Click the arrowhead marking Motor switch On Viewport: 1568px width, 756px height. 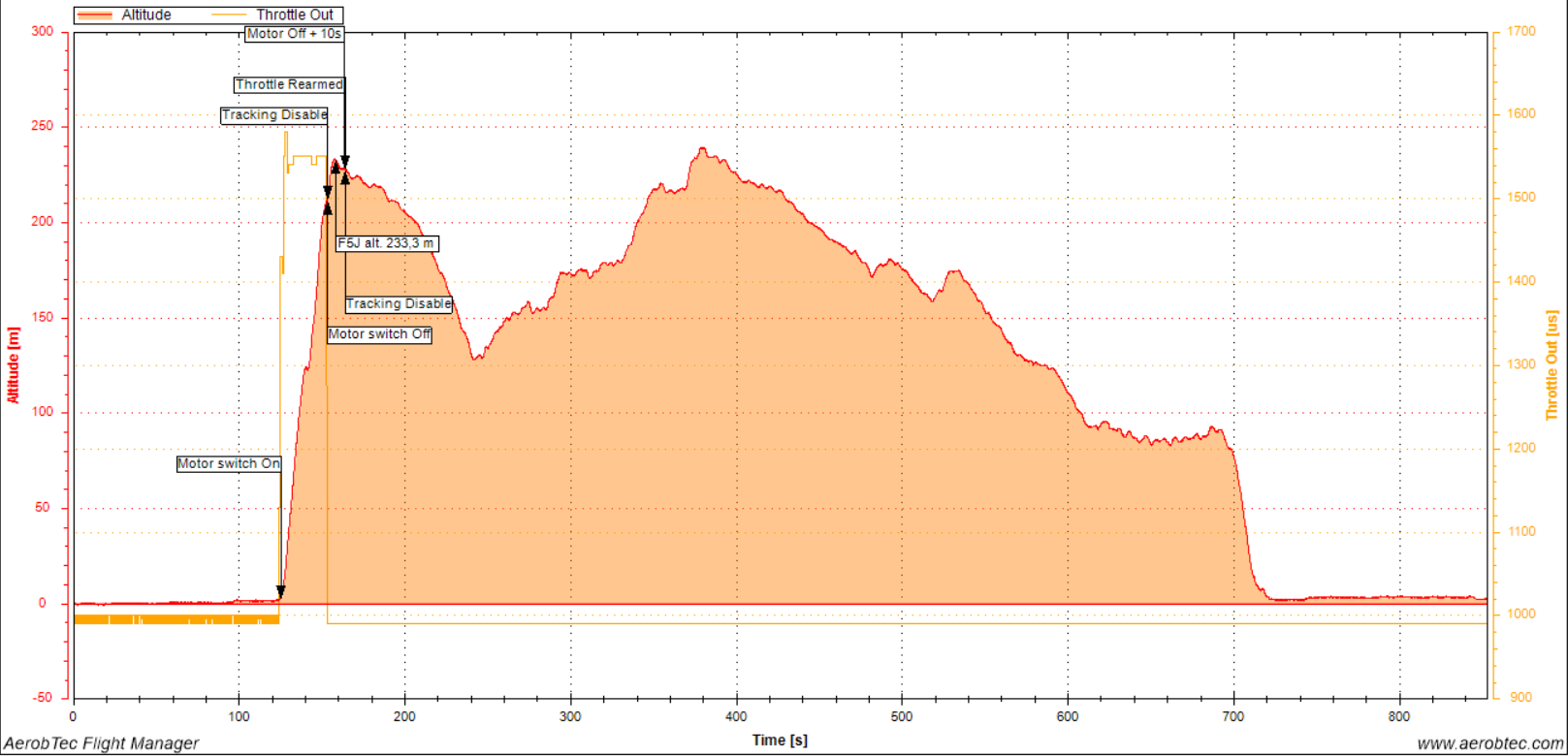point(281,591)
